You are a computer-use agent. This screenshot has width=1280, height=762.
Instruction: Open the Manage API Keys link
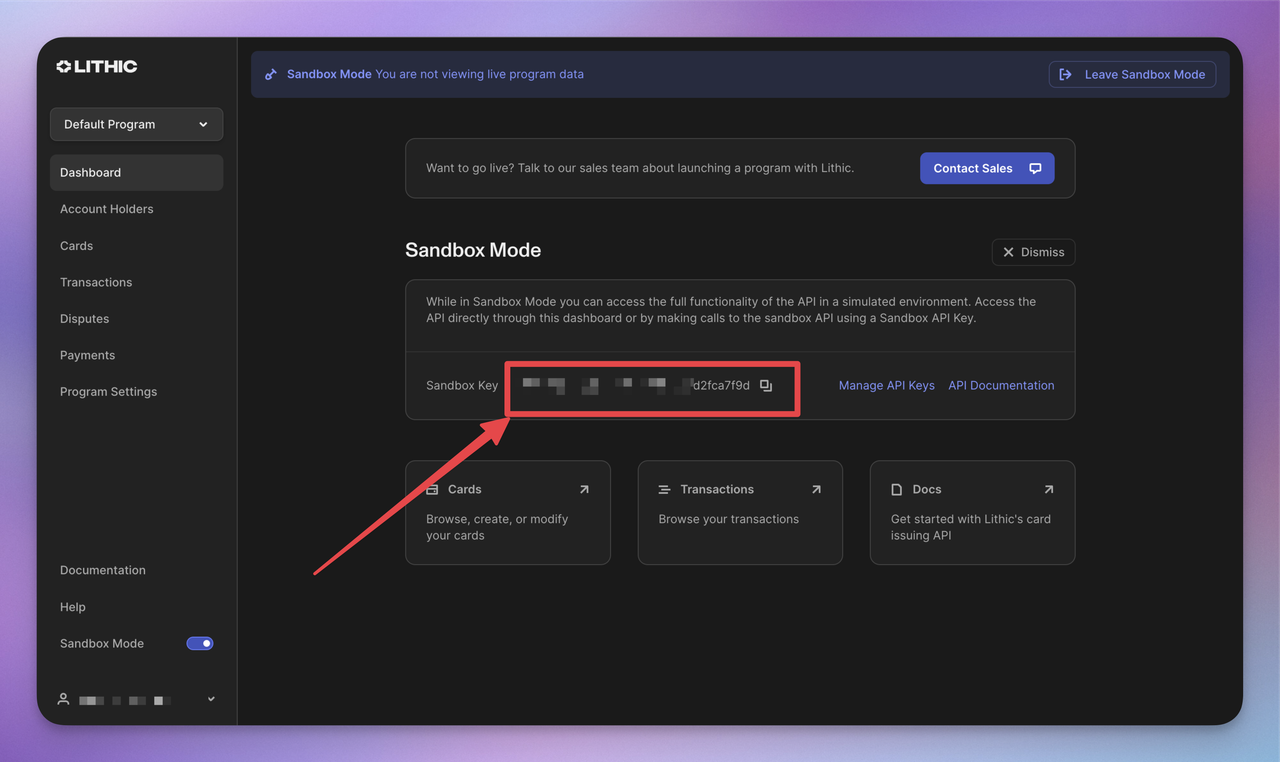pos(886,385)
